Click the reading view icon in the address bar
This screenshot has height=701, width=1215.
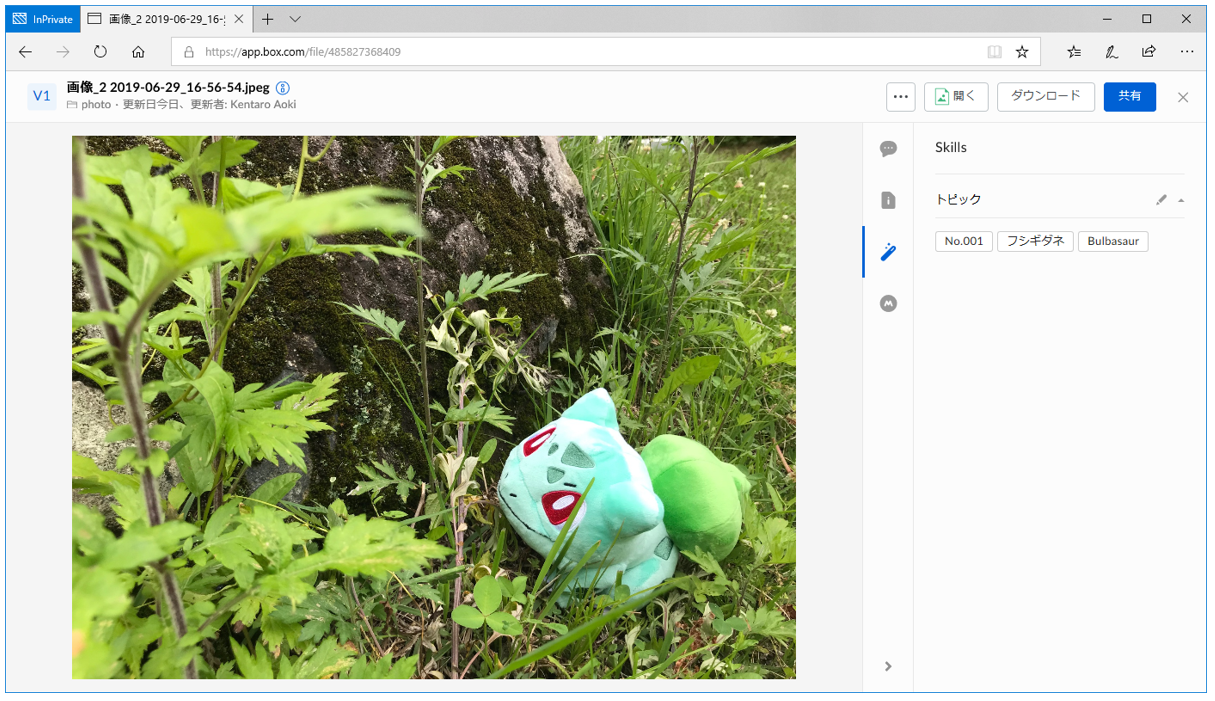click(x=994, y=52)
